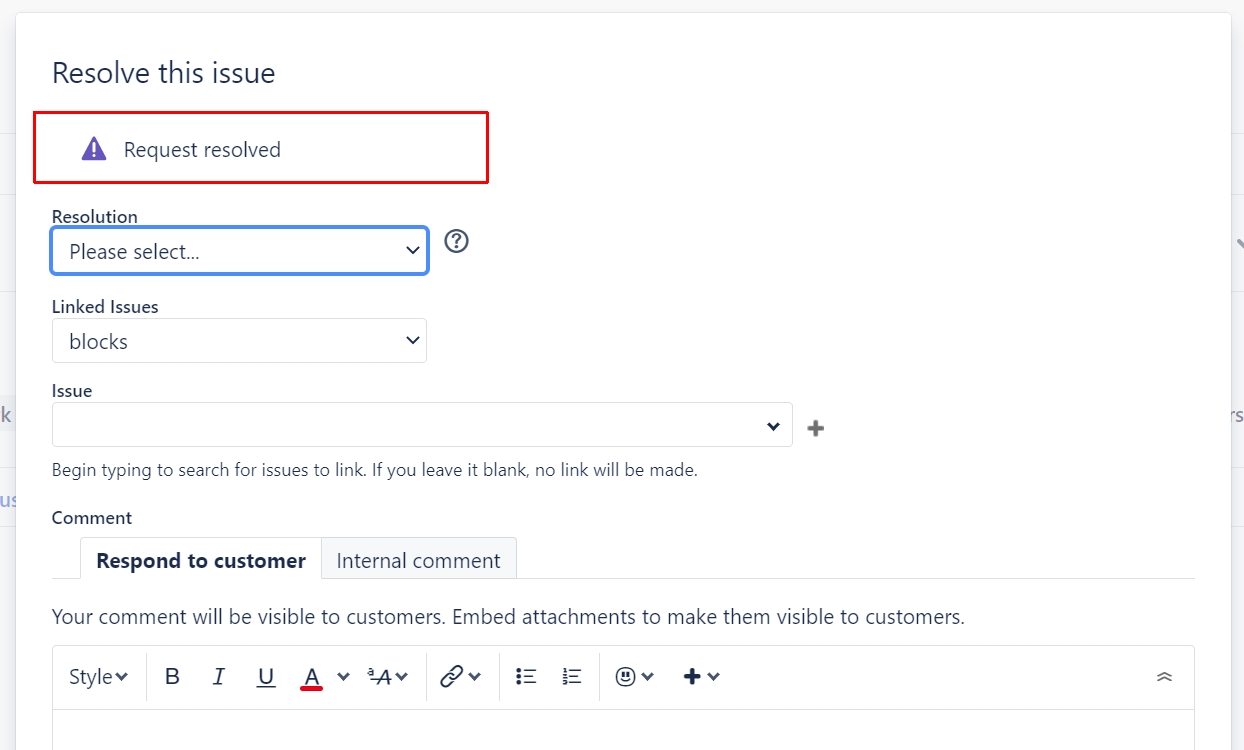The image size is (1244, 750).
Task: Click the Resolution help question mark icon
Action: (457, 241)
